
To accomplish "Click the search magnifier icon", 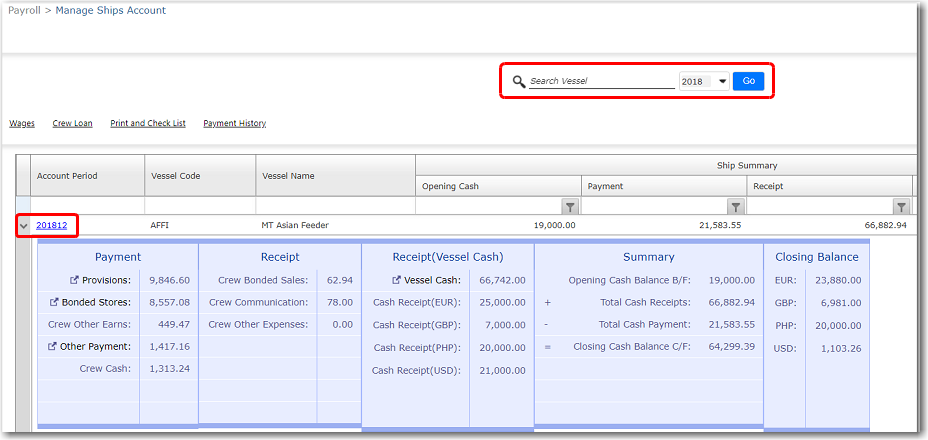I will point(518,82).
